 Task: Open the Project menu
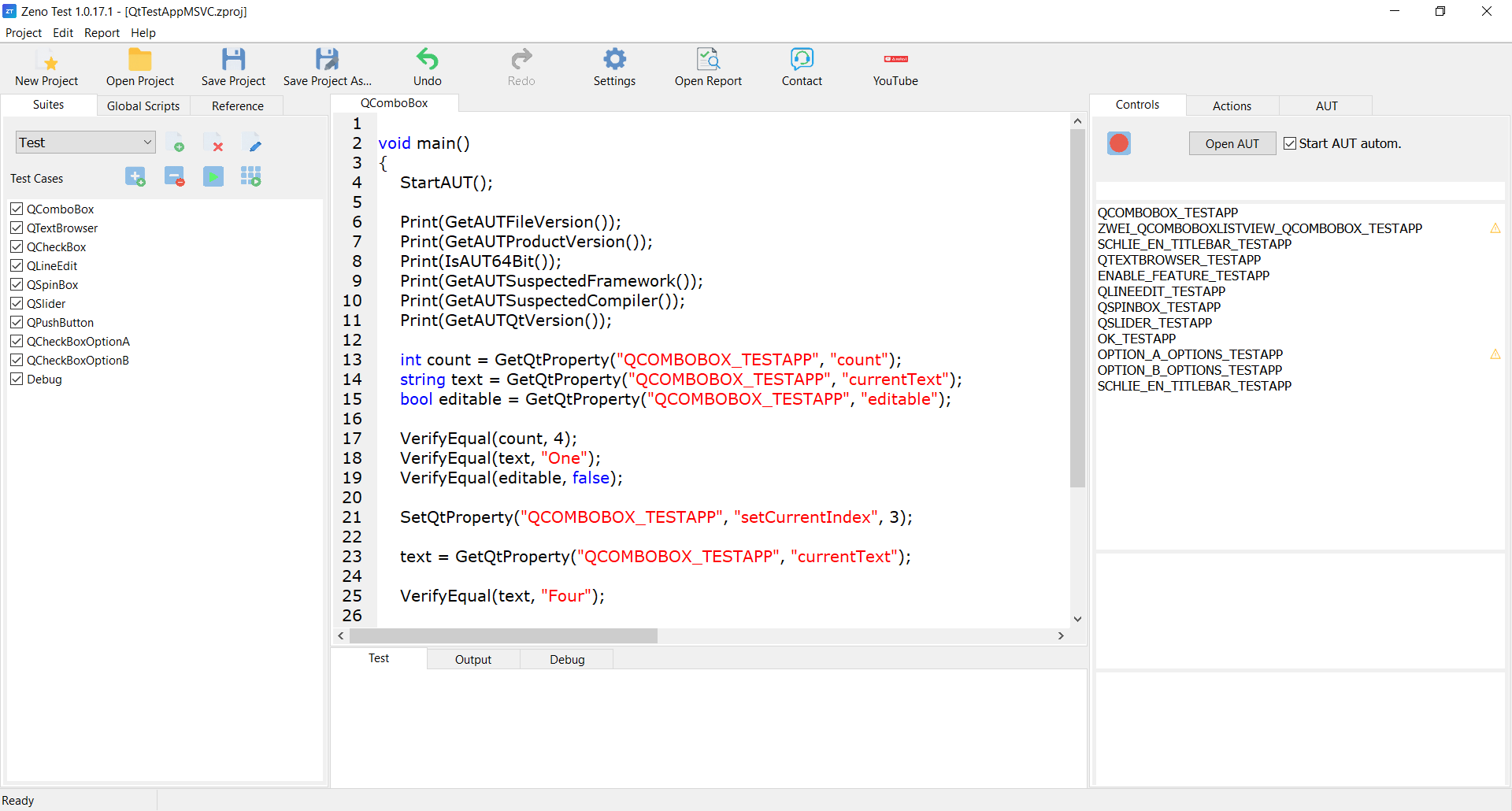point(24,32)
